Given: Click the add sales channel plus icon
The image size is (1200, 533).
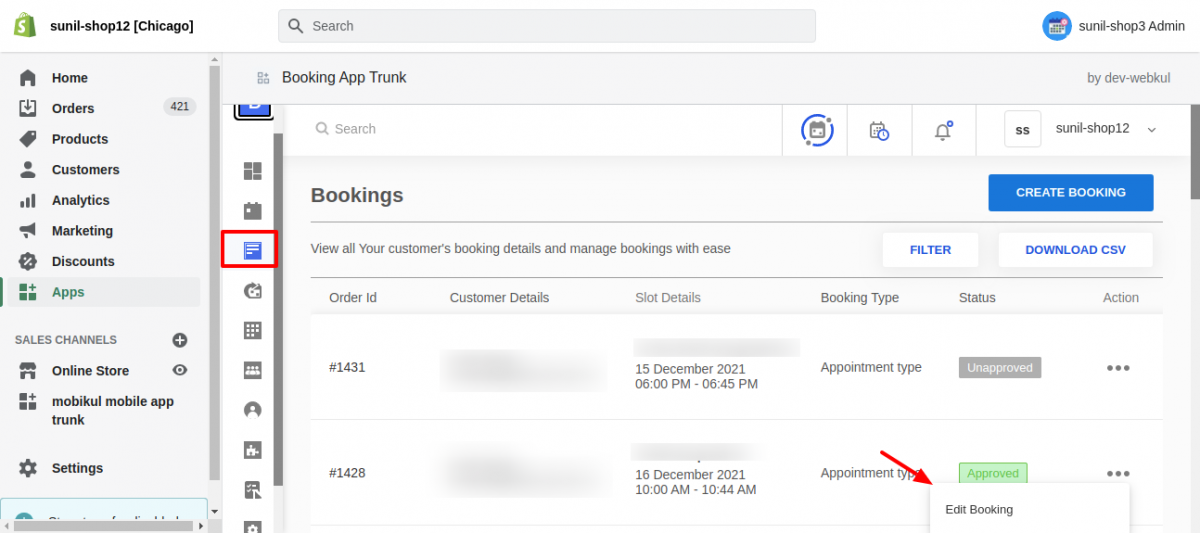Looking at the screenshot, I should click(180, 340).
